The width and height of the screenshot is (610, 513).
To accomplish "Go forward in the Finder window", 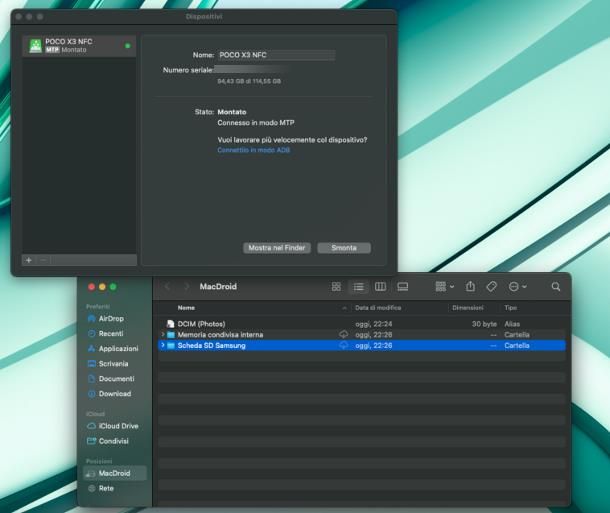I will [186, 287].
